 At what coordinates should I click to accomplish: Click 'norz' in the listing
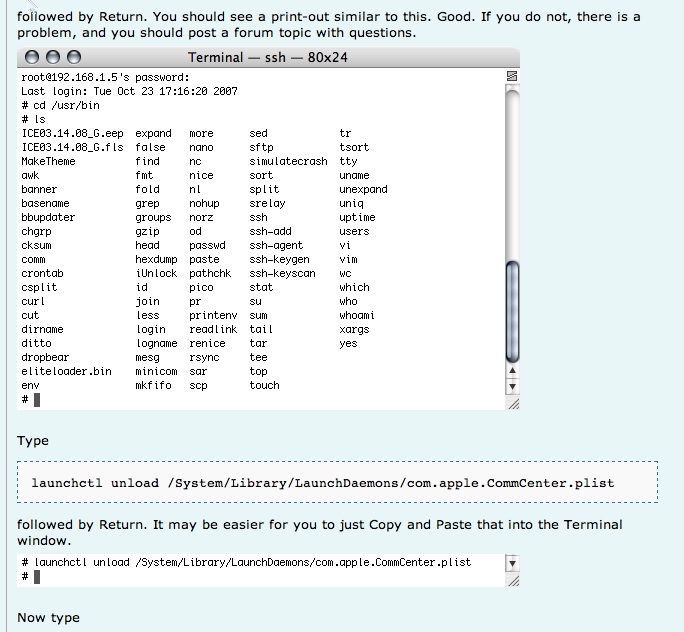pos(201,217)
